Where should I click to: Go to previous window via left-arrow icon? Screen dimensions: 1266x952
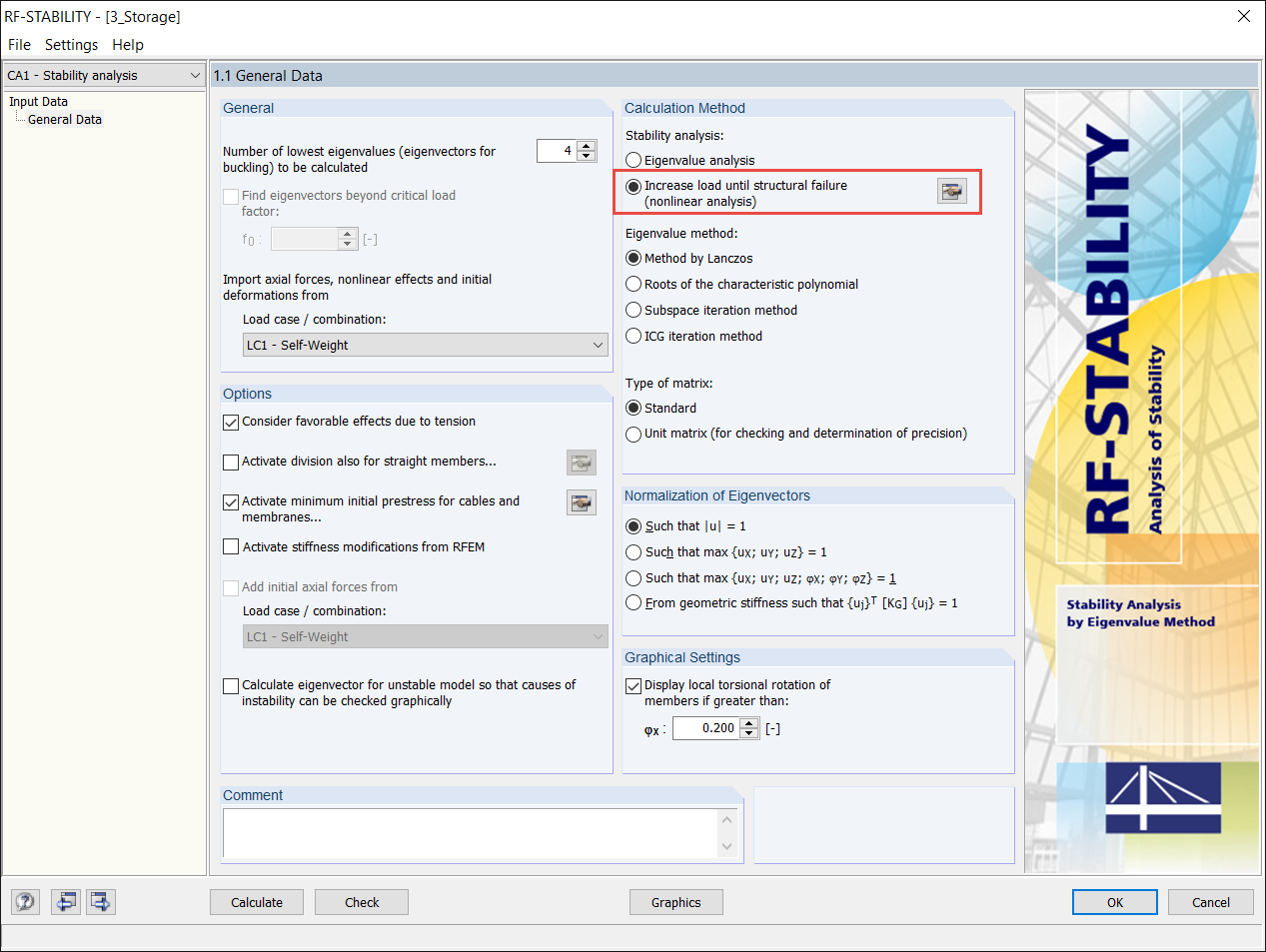tap(65, 901)
